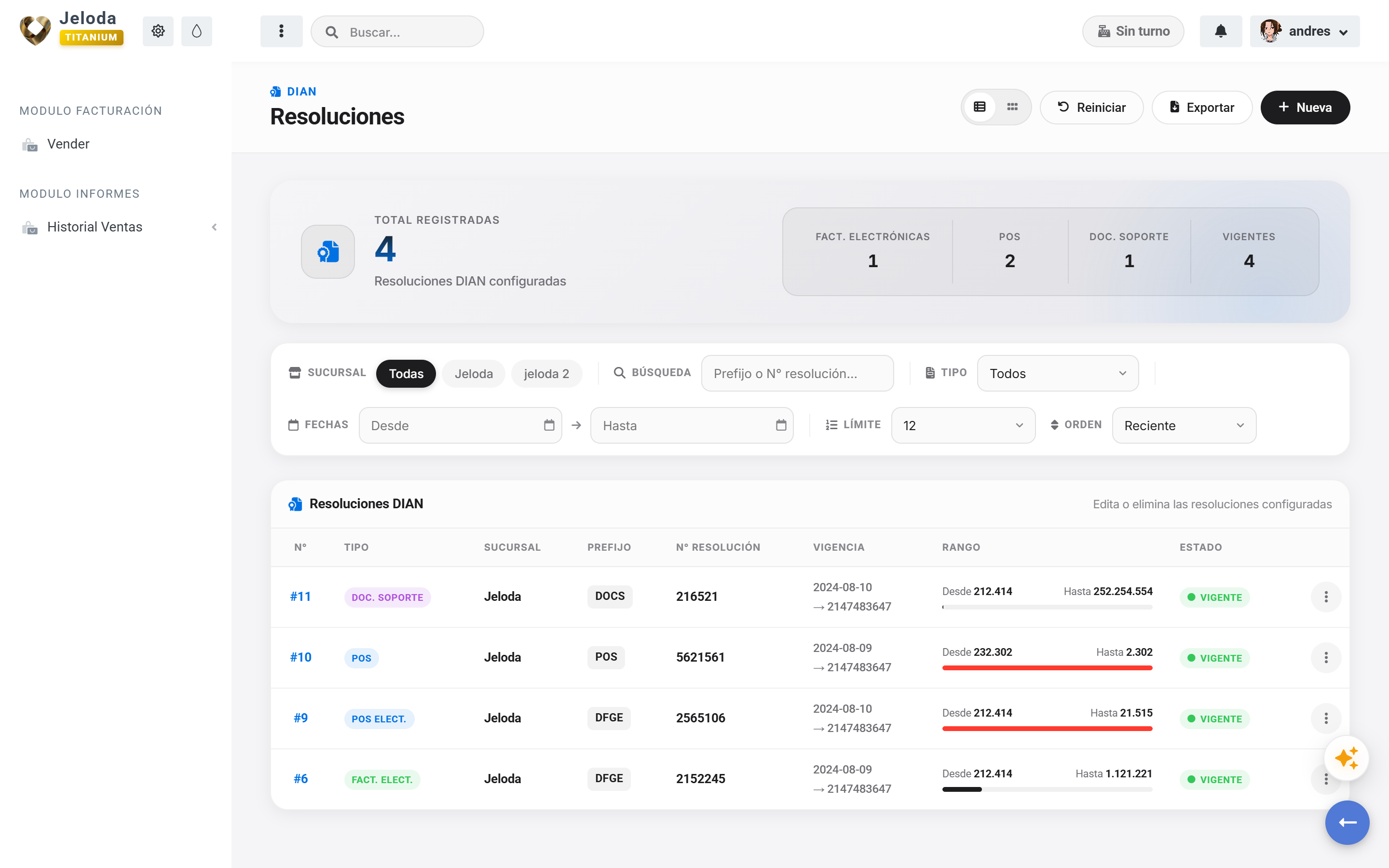Click red range bar for resolution #10
This screenshot has height=868, width=1389.
pyautogui.click(x=1047, y=668)
